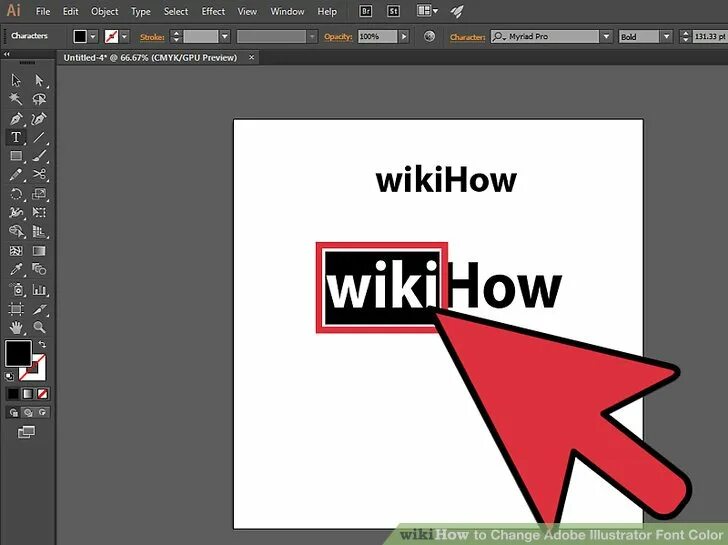
Task: Select the Pencil tool
Action: (16, 175)
